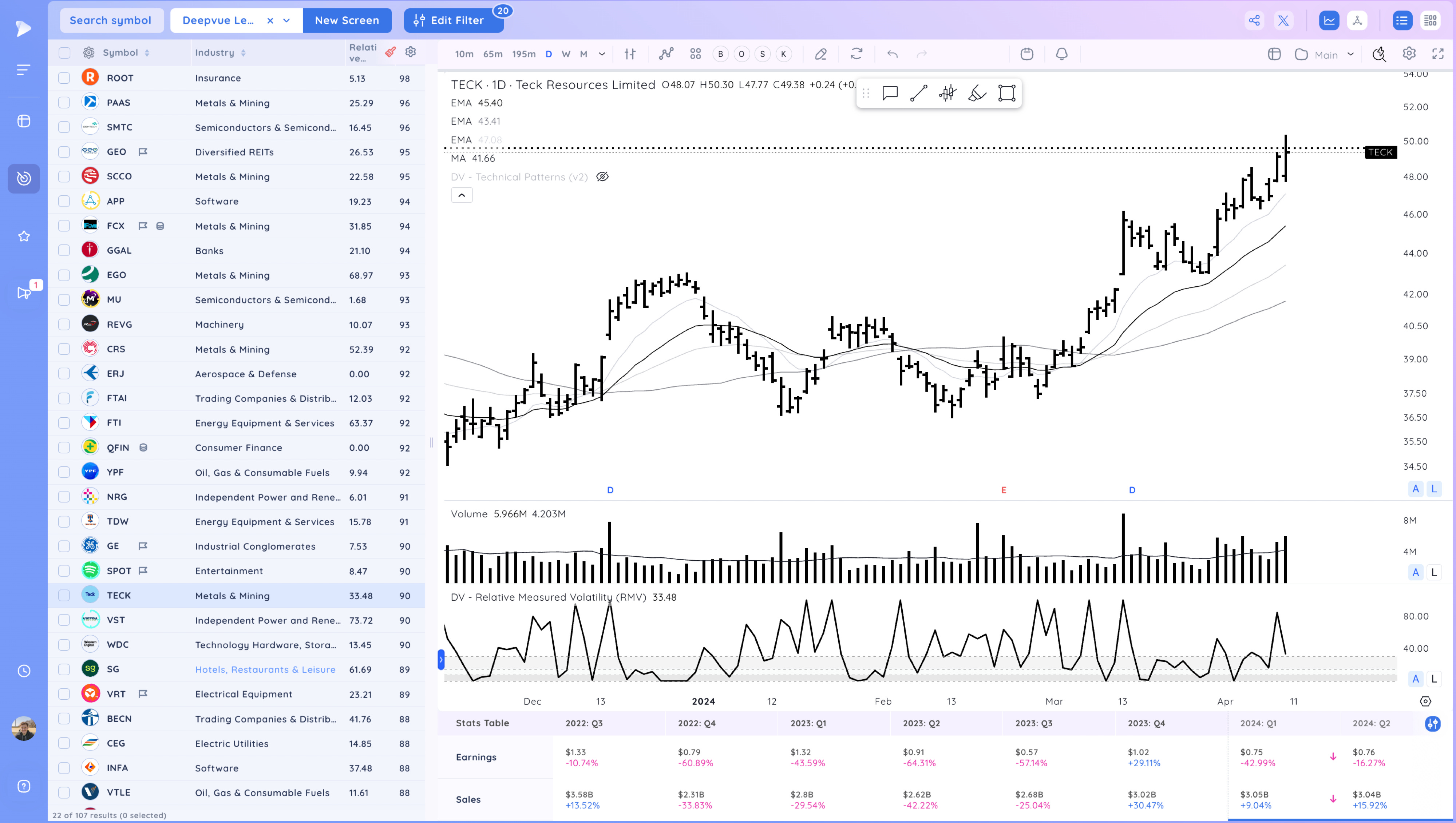The image size is (1456, 823).
Task: Select the 65m timeframe
Action: tap(492, 54)
